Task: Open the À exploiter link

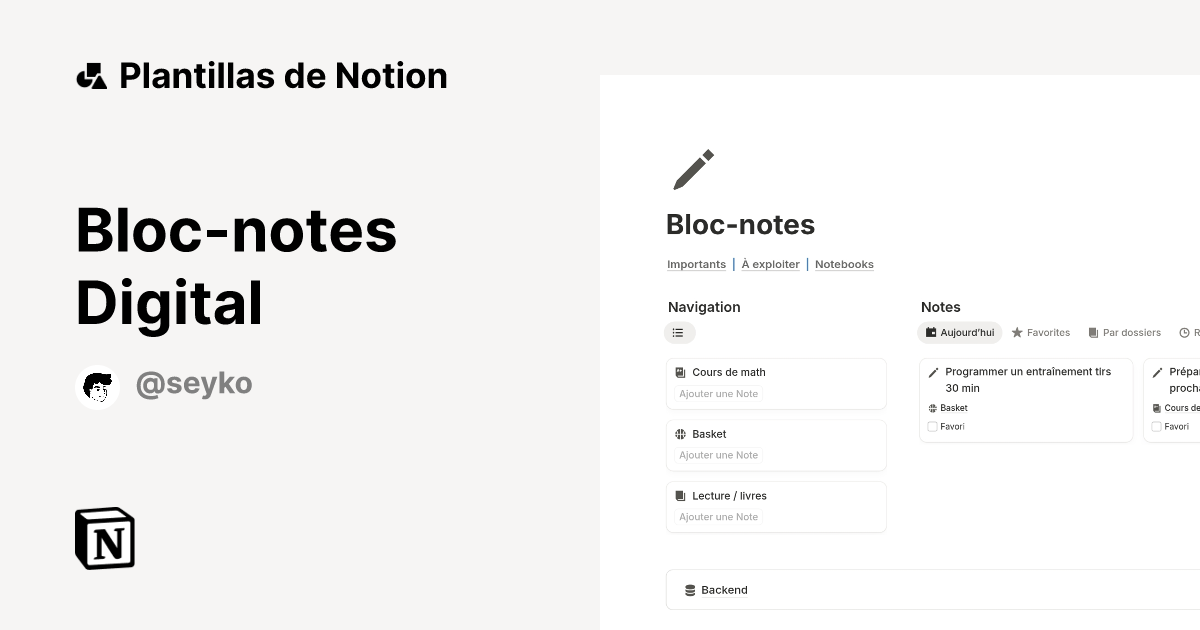Action: point(770,264)
